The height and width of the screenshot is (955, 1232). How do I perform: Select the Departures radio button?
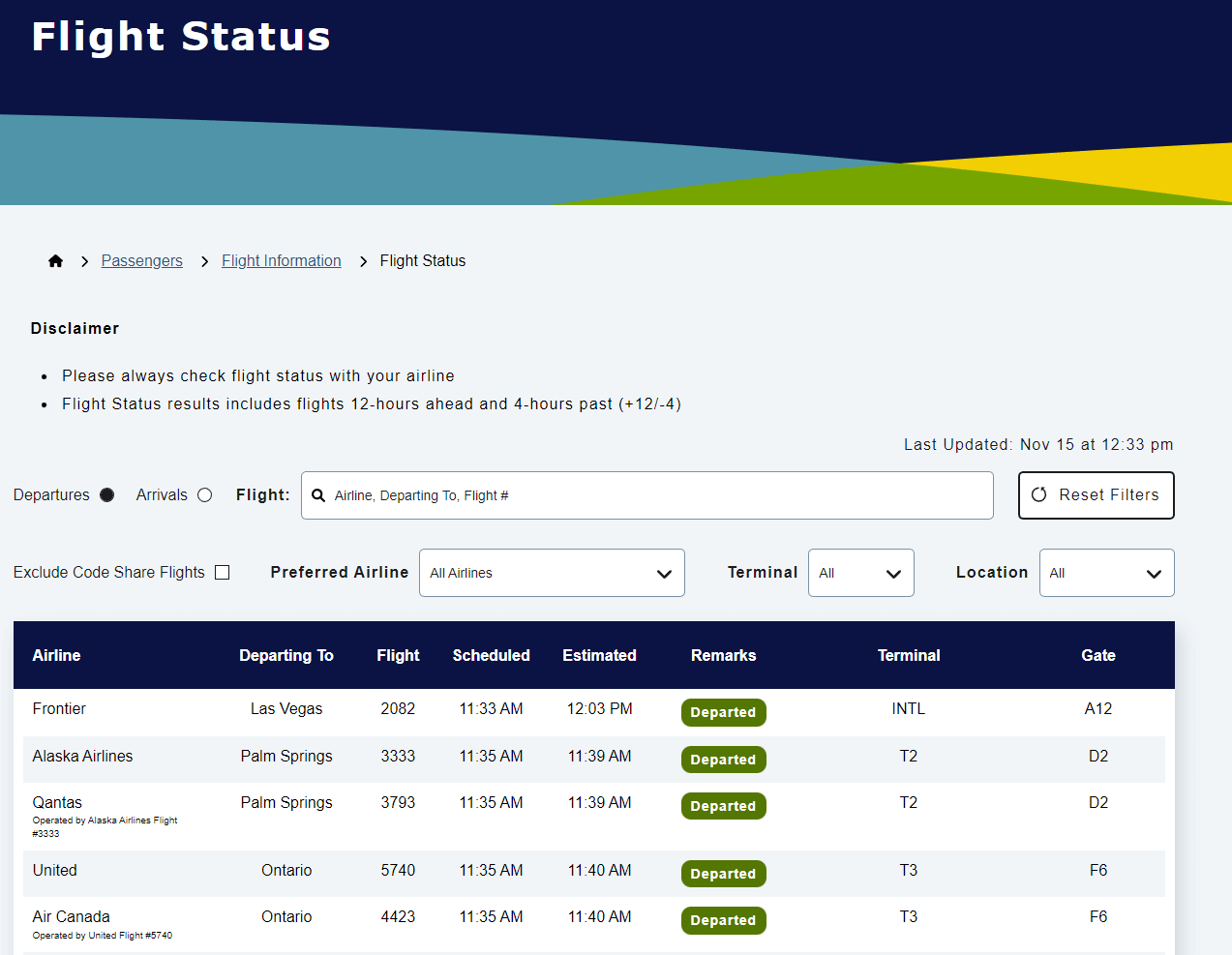(x=106, y=494)
